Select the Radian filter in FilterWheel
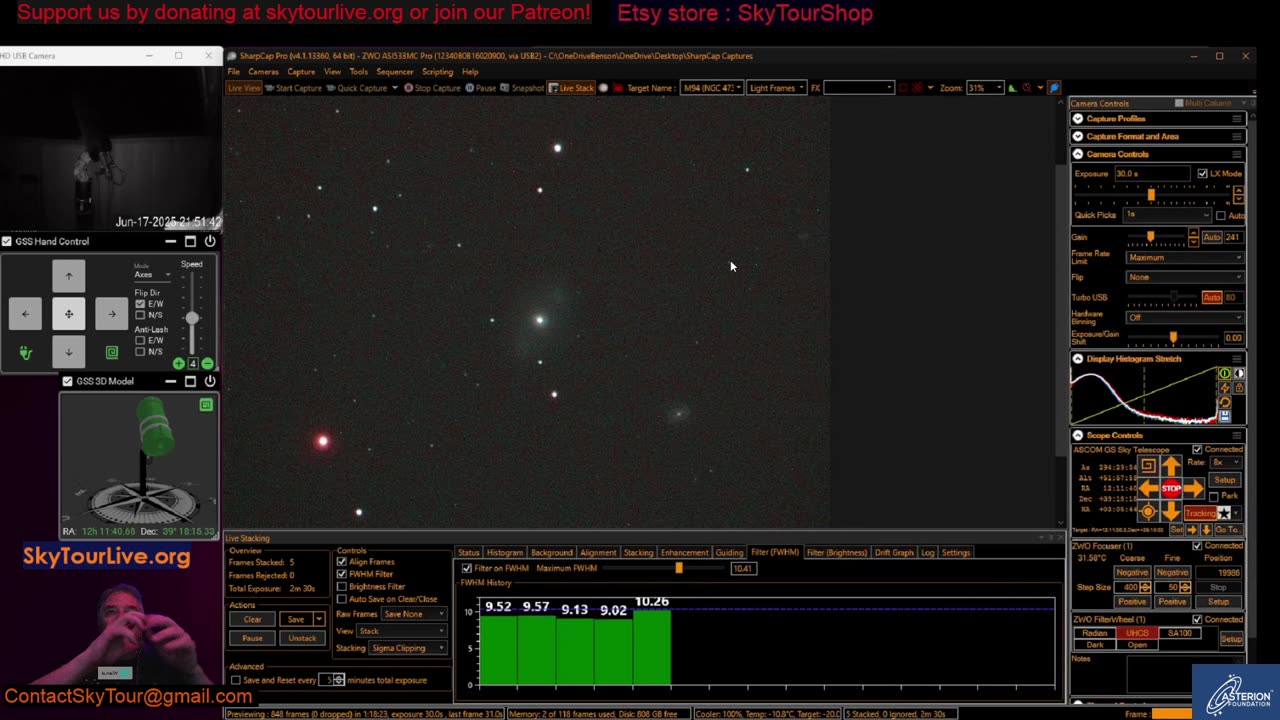 1095,633
